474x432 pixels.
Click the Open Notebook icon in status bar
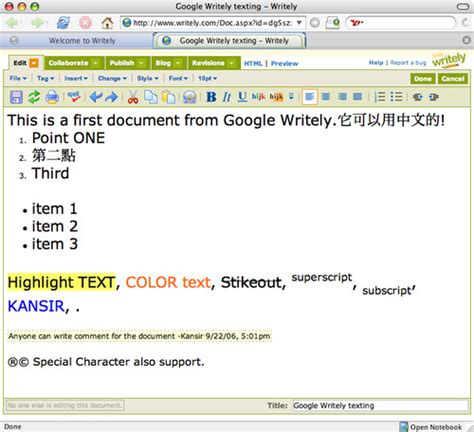[x=404, y=427]
